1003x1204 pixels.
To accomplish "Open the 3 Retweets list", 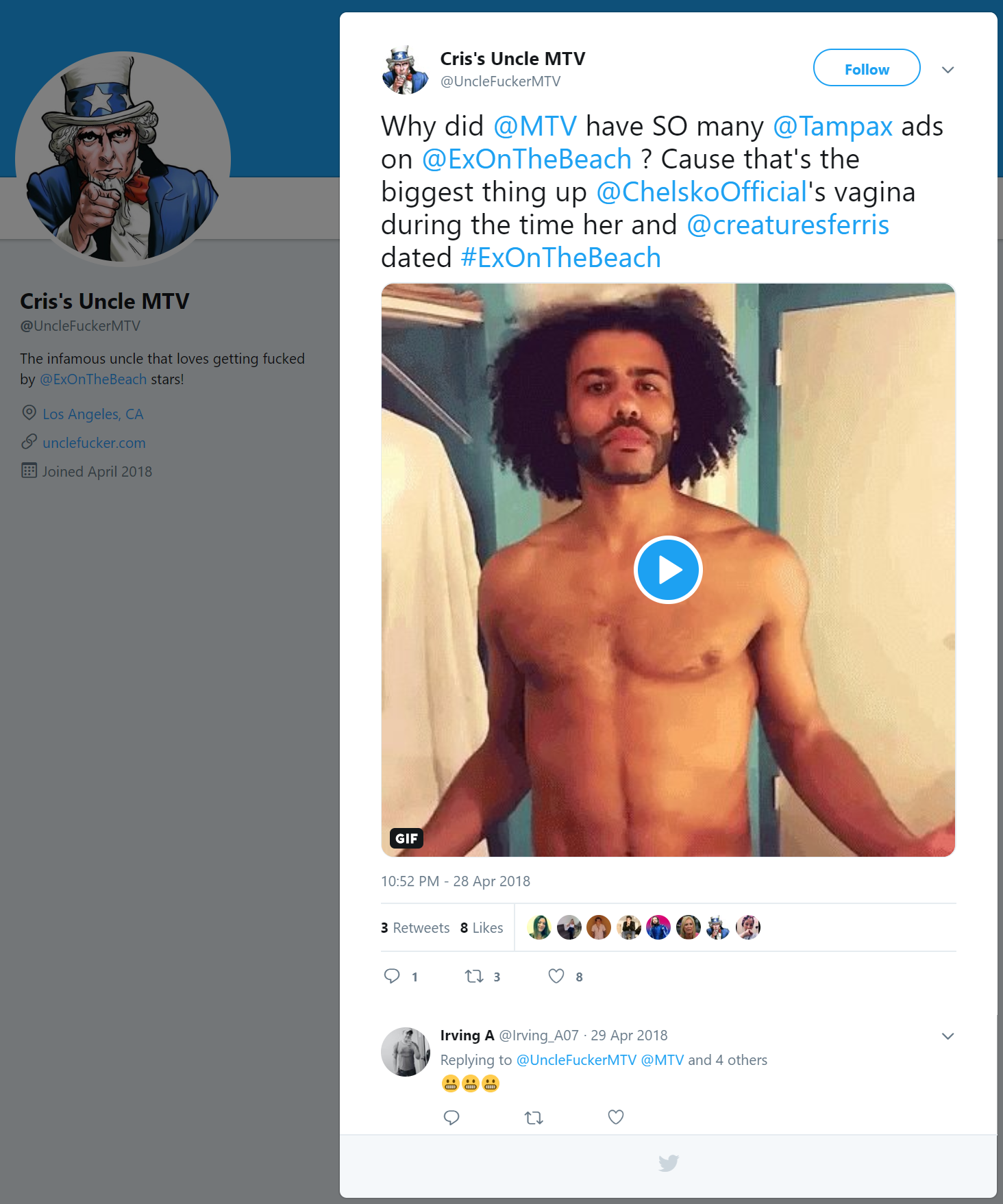I will click(x=415, y=928).
